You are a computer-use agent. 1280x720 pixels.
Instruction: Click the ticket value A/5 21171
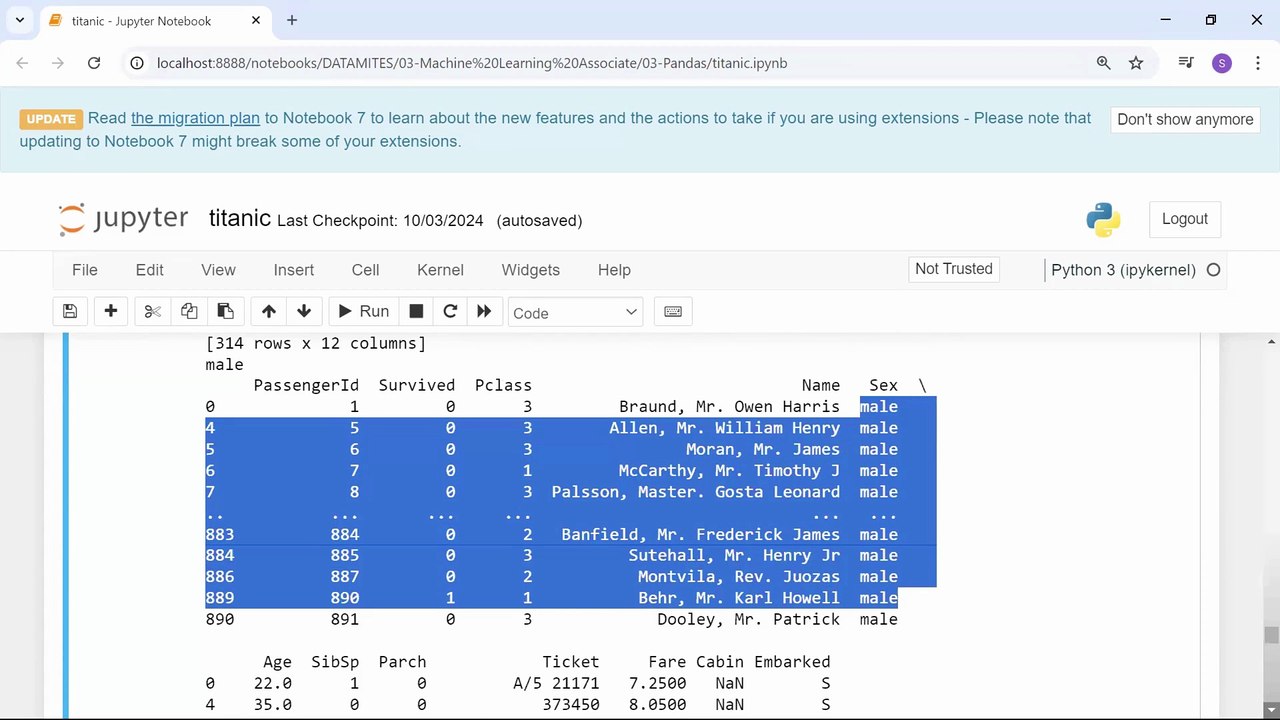[x=556, y=684]
